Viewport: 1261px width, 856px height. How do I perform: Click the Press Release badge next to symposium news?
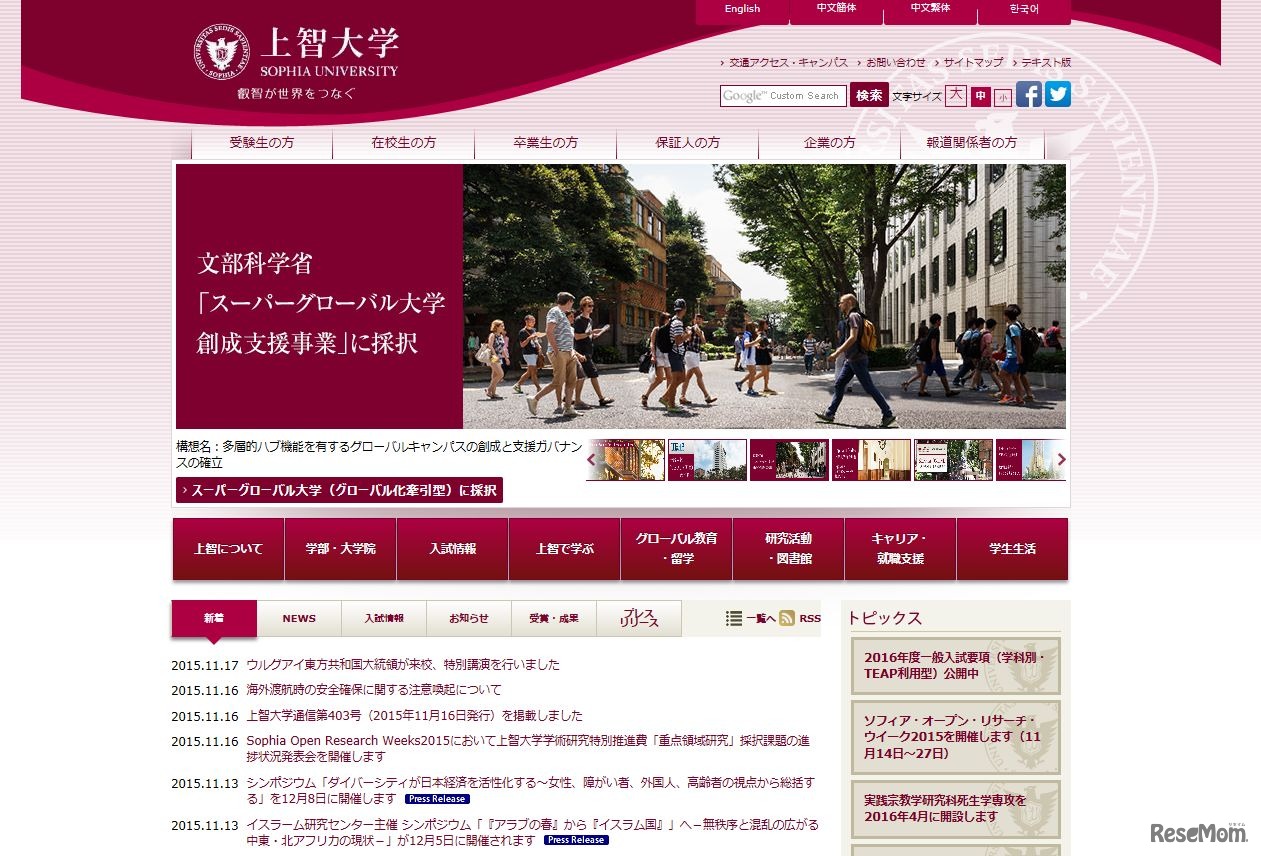[x=438, y=799]
